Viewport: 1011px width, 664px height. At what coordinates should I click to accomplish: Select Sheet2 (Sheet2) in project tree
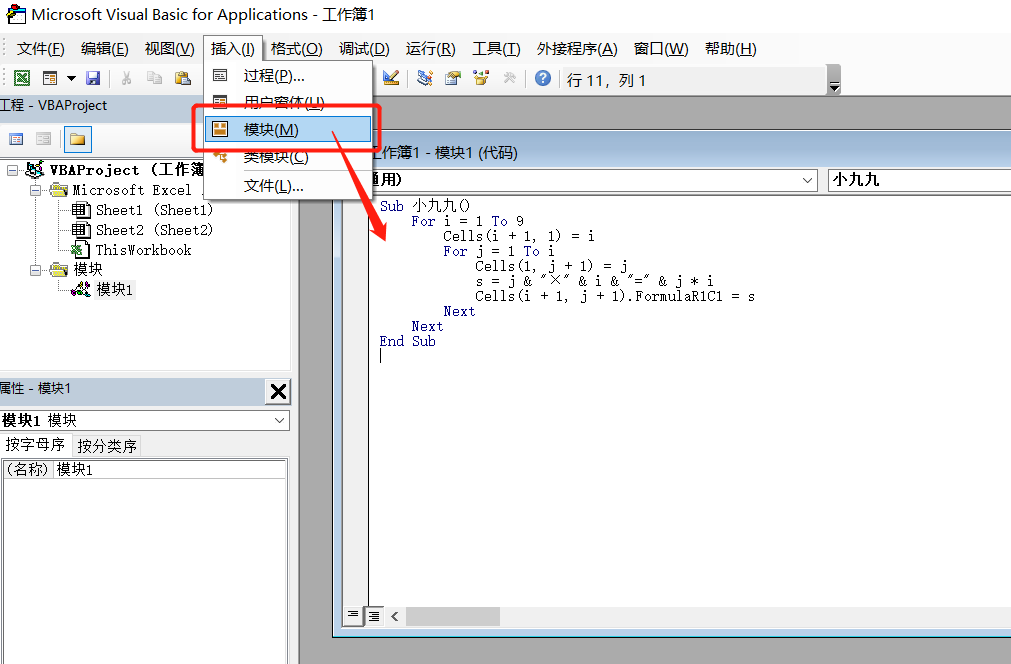(154, 230)
